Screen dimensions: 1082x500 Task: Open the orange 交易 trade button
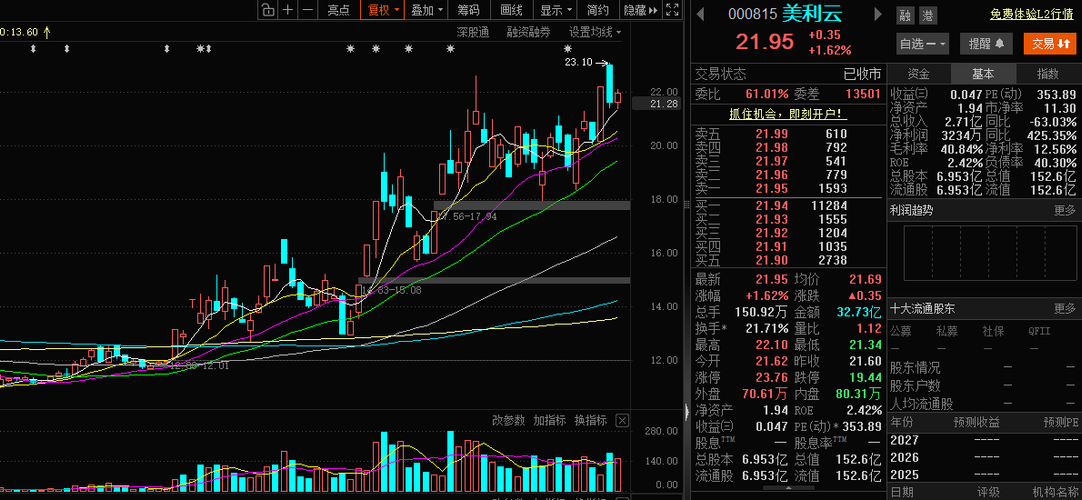tap(1050, 44)
